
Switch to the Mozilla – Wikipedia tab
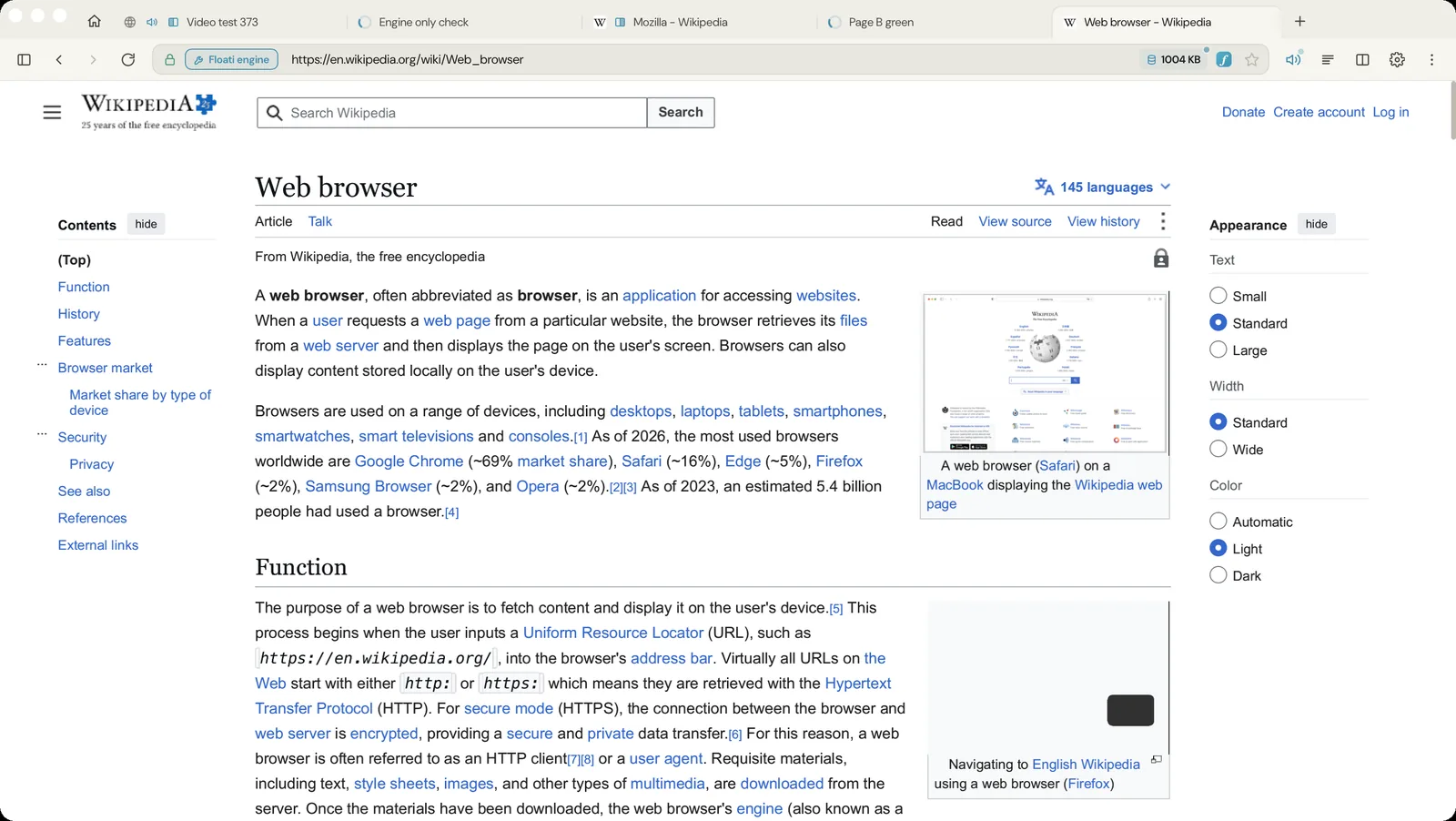(x=680, y=22)
